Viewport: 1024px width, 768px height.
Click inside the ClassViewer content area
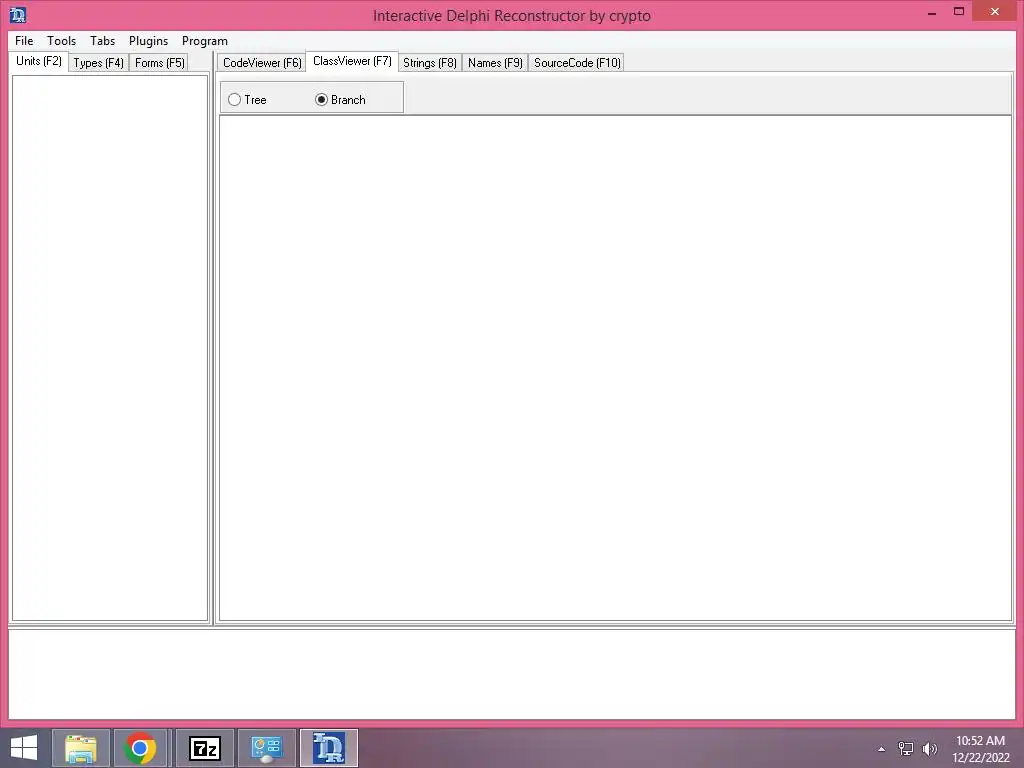[x=615, y=368]
